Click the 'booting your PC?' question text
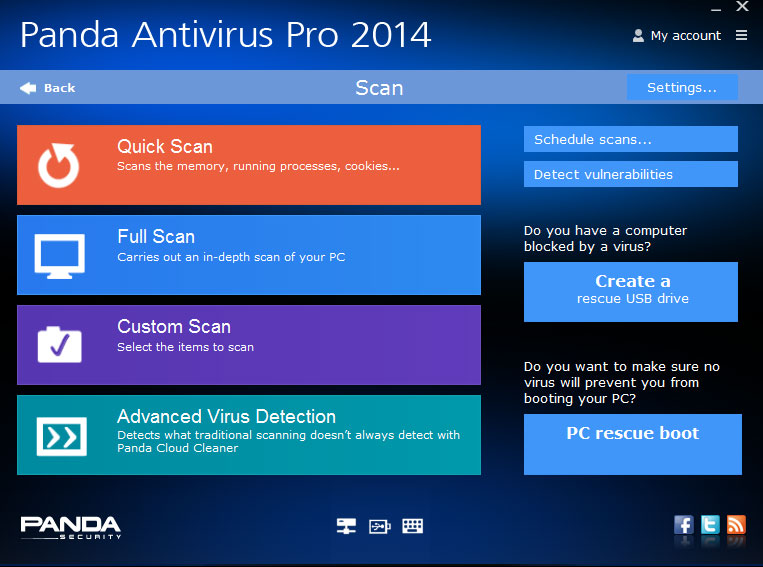The image size is (763, 567). pos(580,399)
